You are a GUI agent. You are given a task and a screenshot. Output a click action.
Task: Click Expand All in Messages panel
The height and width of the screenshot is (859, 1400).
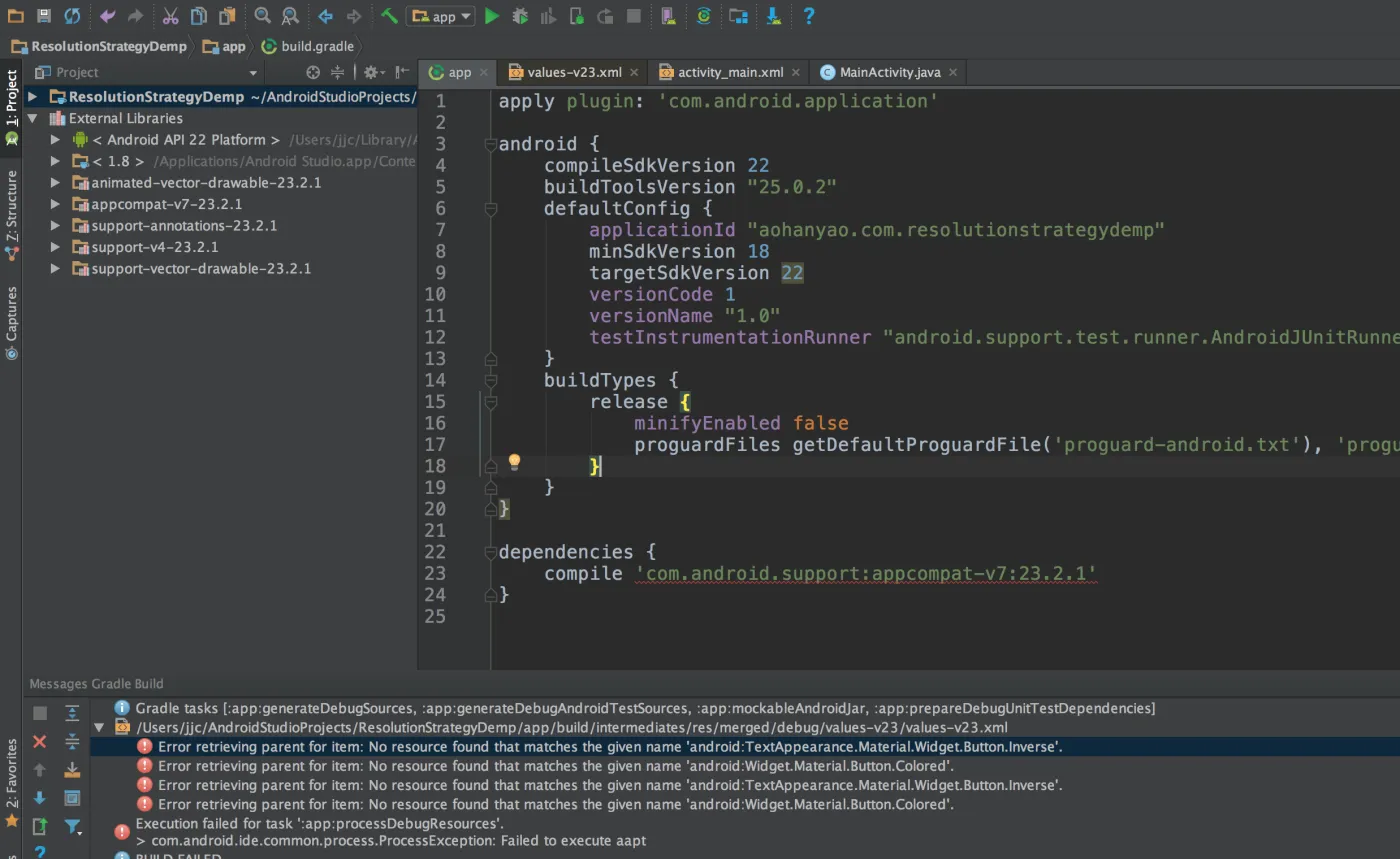point(72,713)
